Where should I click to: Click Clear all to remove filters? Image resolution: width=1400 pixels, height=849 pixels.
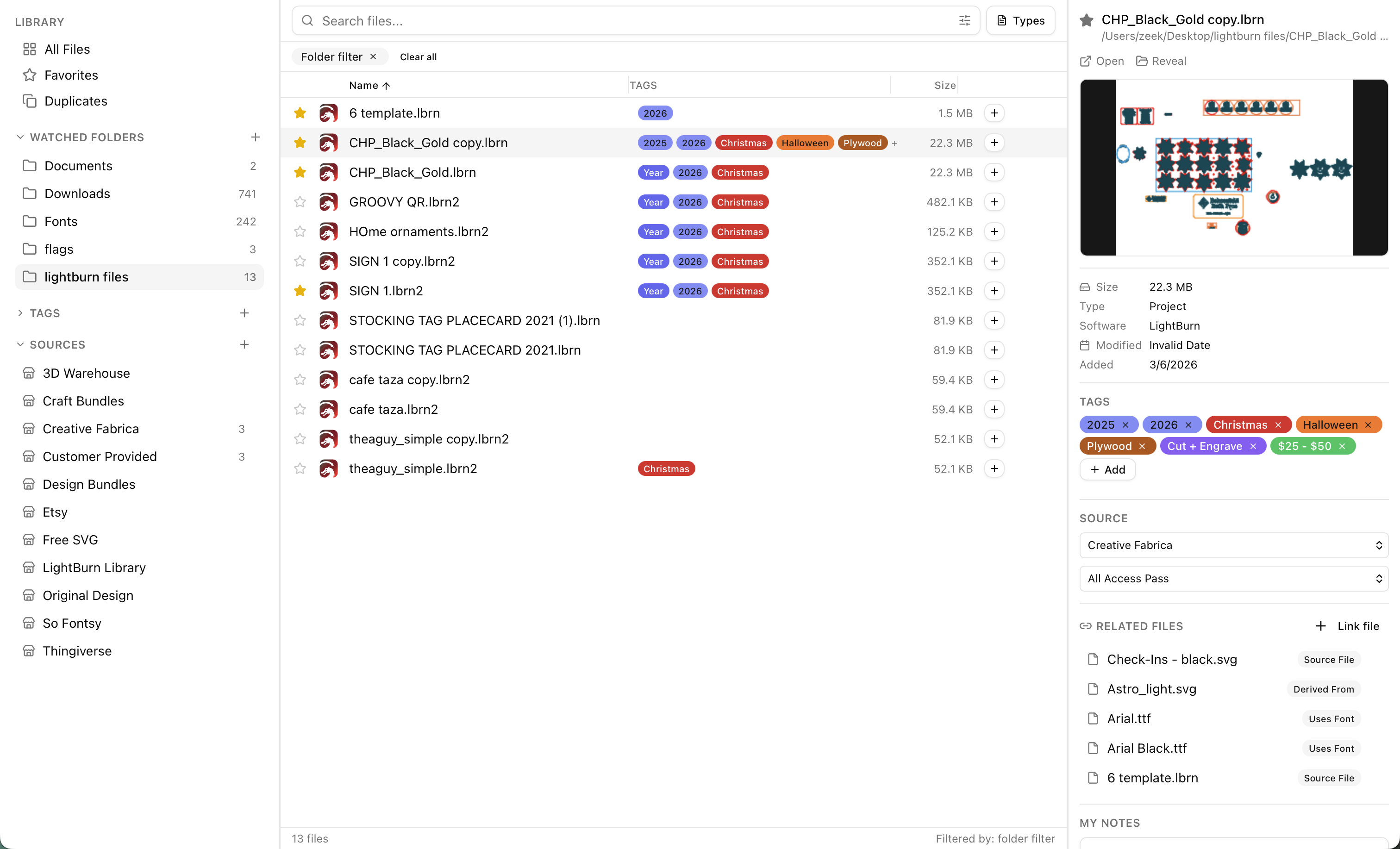[x=418, y=56]
